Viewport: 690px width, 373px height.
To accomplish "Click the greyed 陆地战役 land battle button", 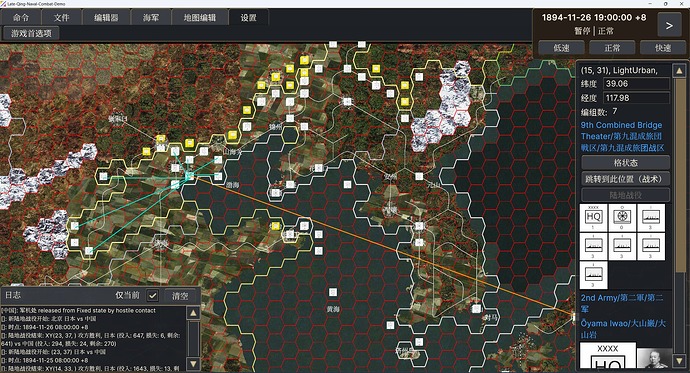I will click(x=625, y=195).
